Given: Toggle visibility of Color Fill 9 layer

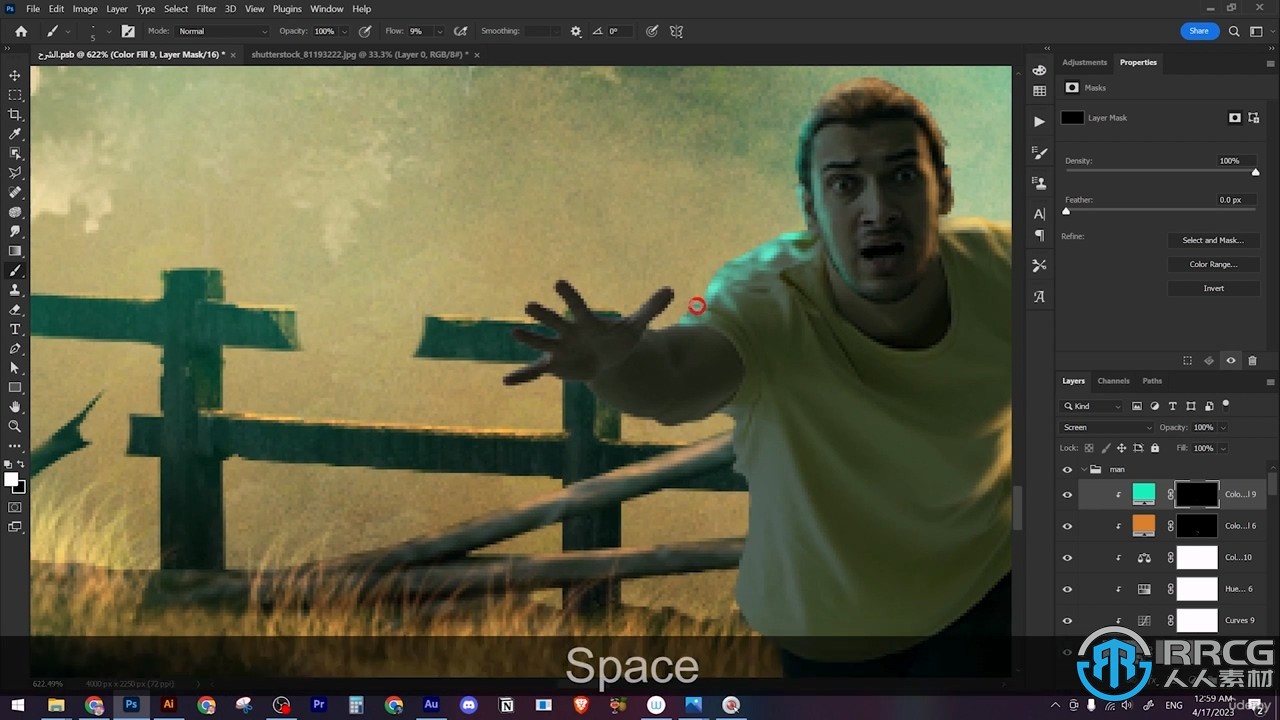Looking at the screenshot, I should pos(1067,494).
